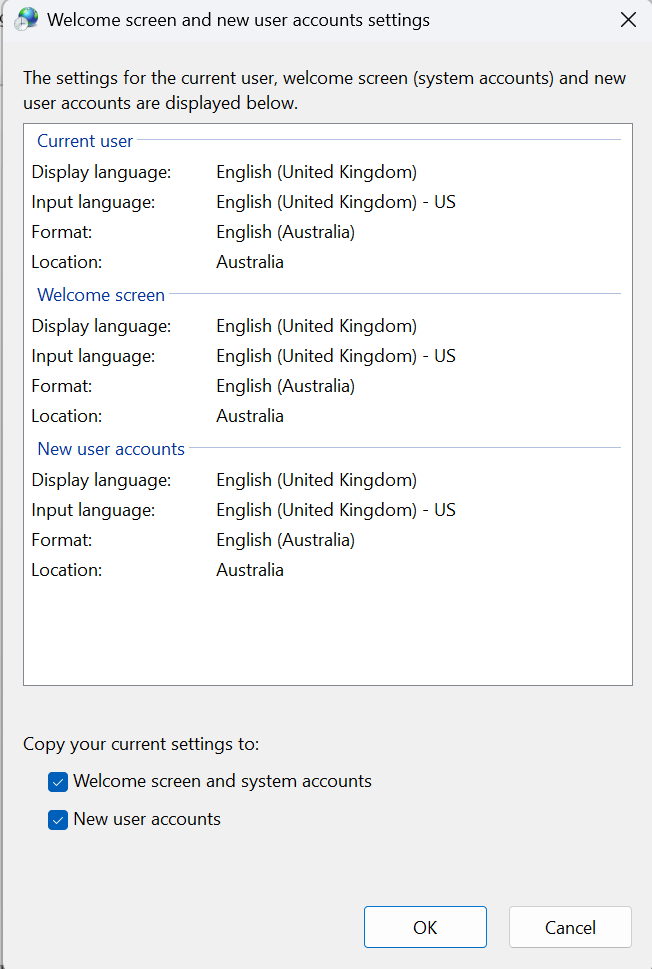Disable the New user accounts checkbox
Image resolution: width=652 pixels, height=969 pixels.
point(58,820)
